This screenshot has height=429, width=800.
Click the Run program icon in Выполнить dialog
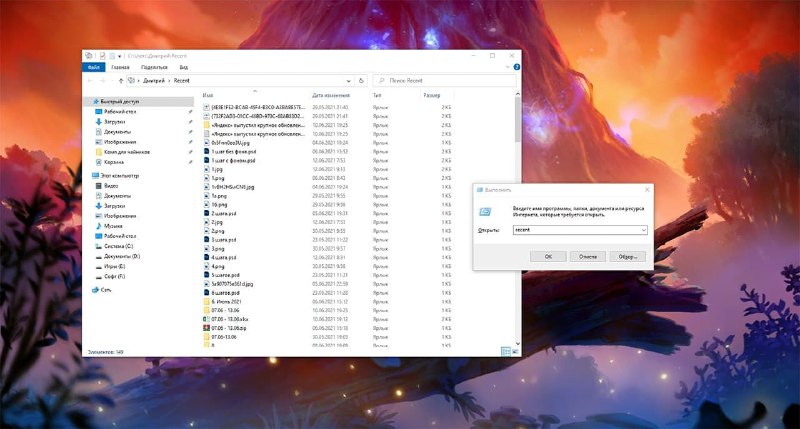[x=485, y=212]
